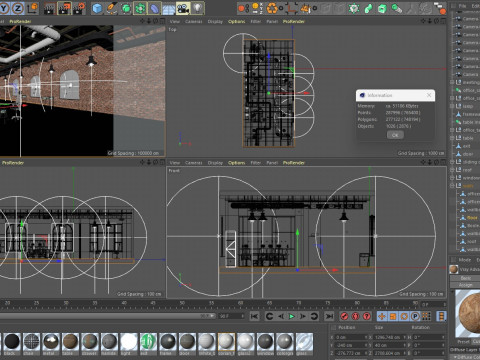Image resolution: width=480 pixels, height=360 pixels.
Task: Open Top viewport Filter menu
Action: pyautogui.click(x=255, y=21)
